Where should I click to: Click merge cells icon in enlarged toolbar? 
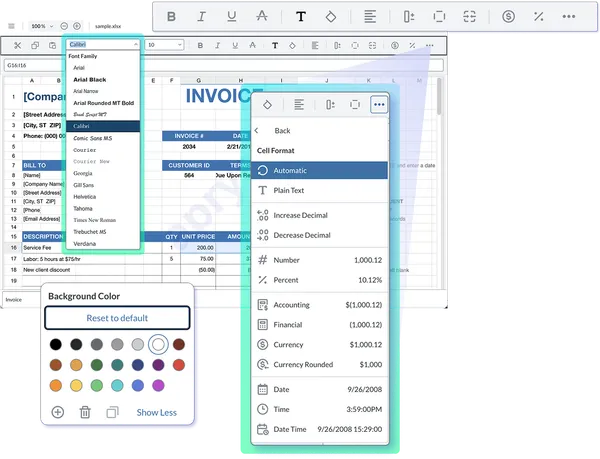pyautogui.click(x=469, y=16)
